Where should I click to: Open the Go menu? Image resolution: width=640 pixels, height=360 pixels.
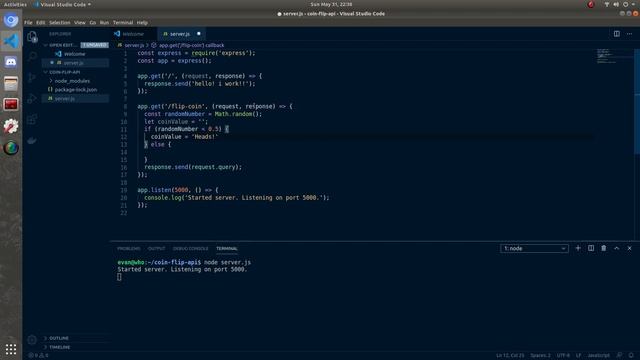tap(93, 22)
